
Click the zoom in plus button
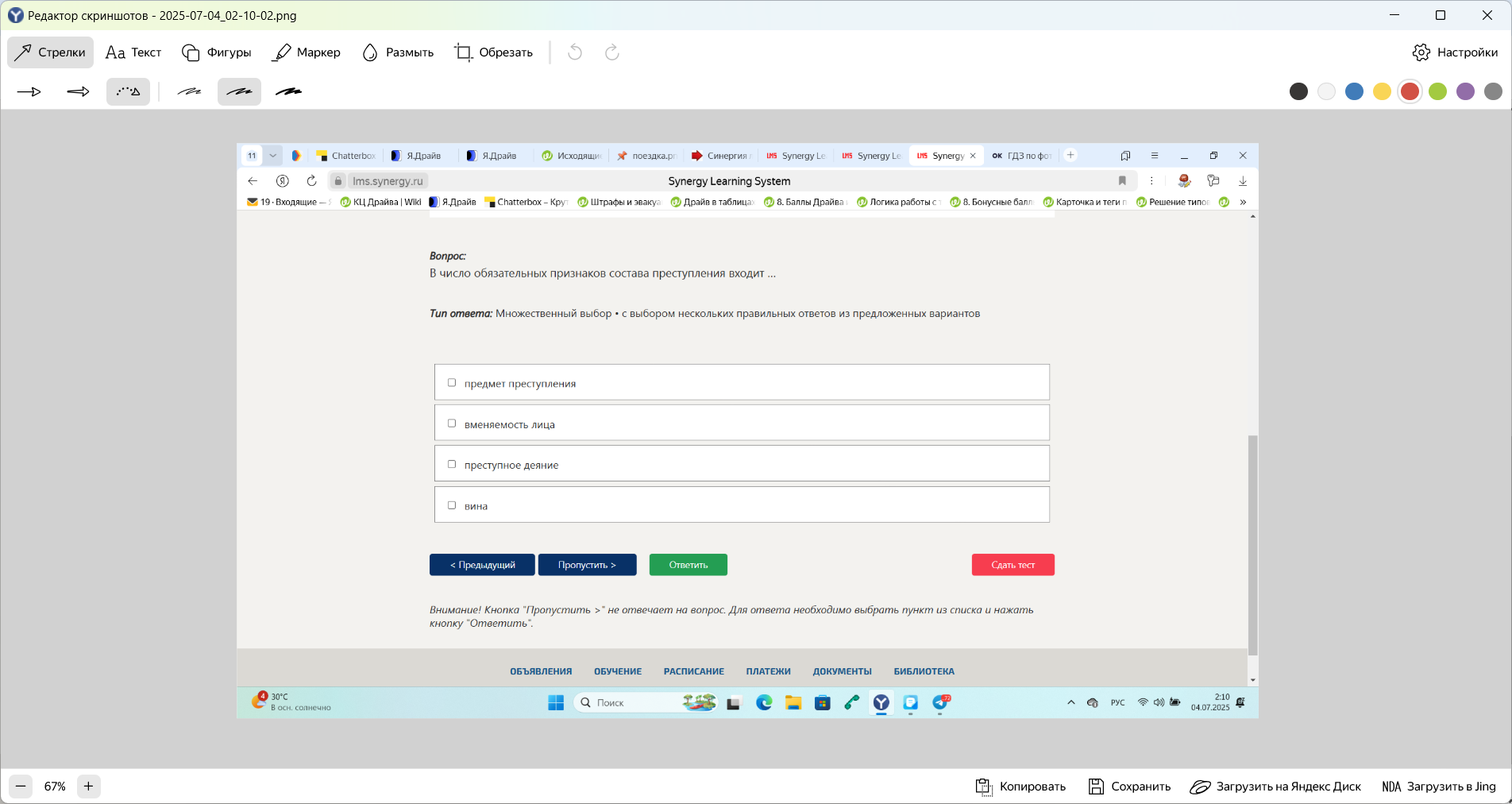tap(88, 787)
